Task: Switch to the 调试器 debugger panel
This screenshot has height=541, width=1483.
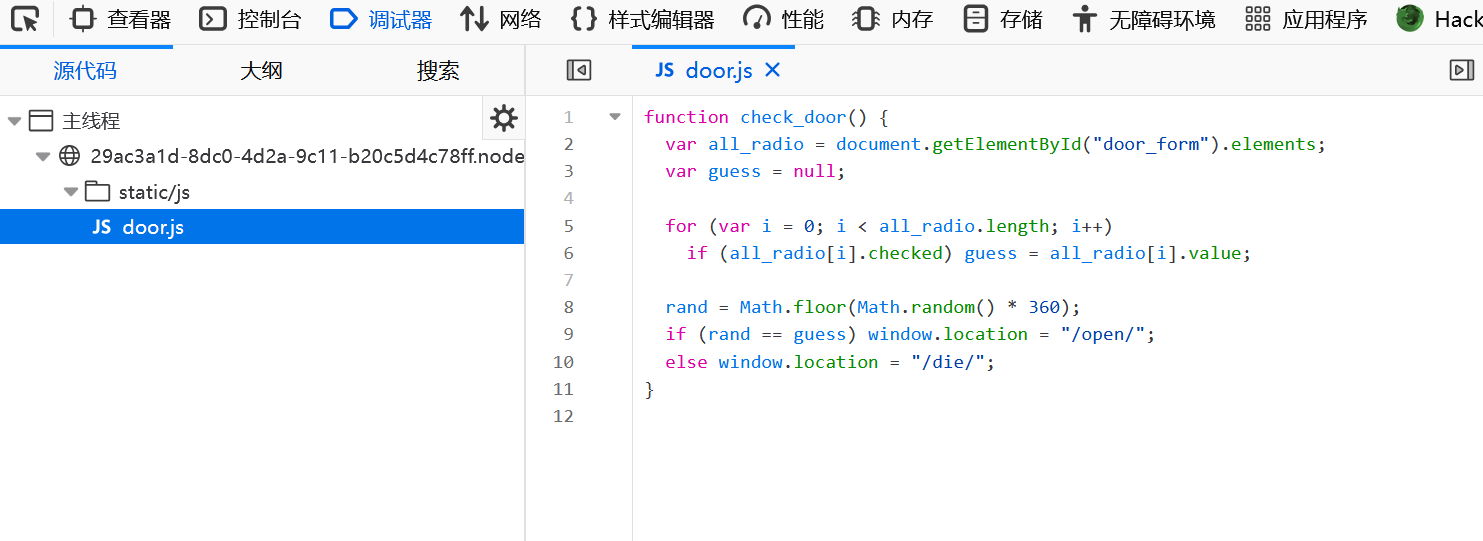Action: point(381,19)
